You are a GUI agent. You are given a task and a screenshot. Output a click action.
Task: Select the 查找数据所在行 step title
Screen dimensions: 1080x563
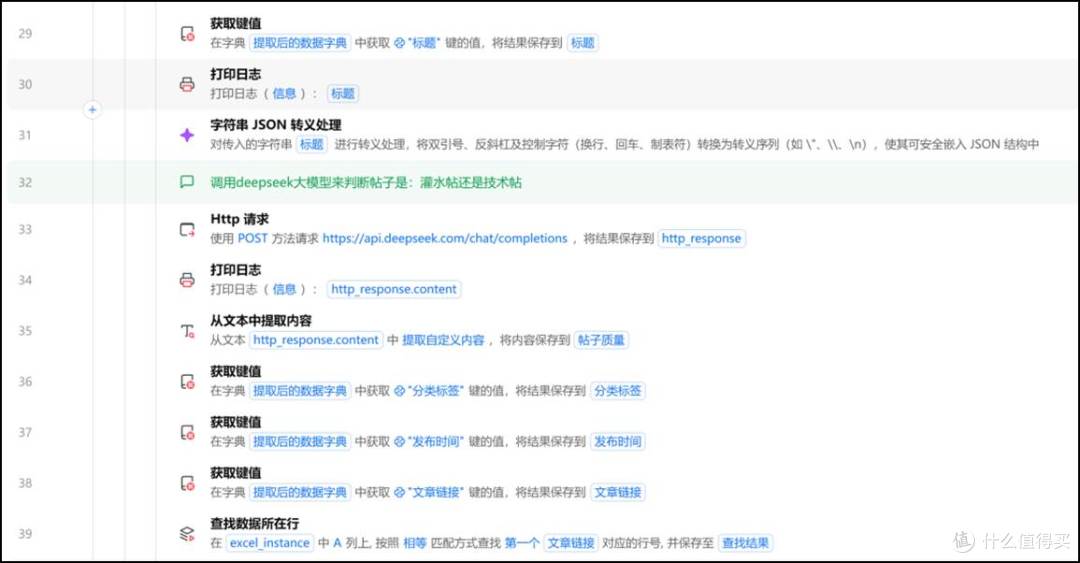pyautogui.click(x=255, y=524)
